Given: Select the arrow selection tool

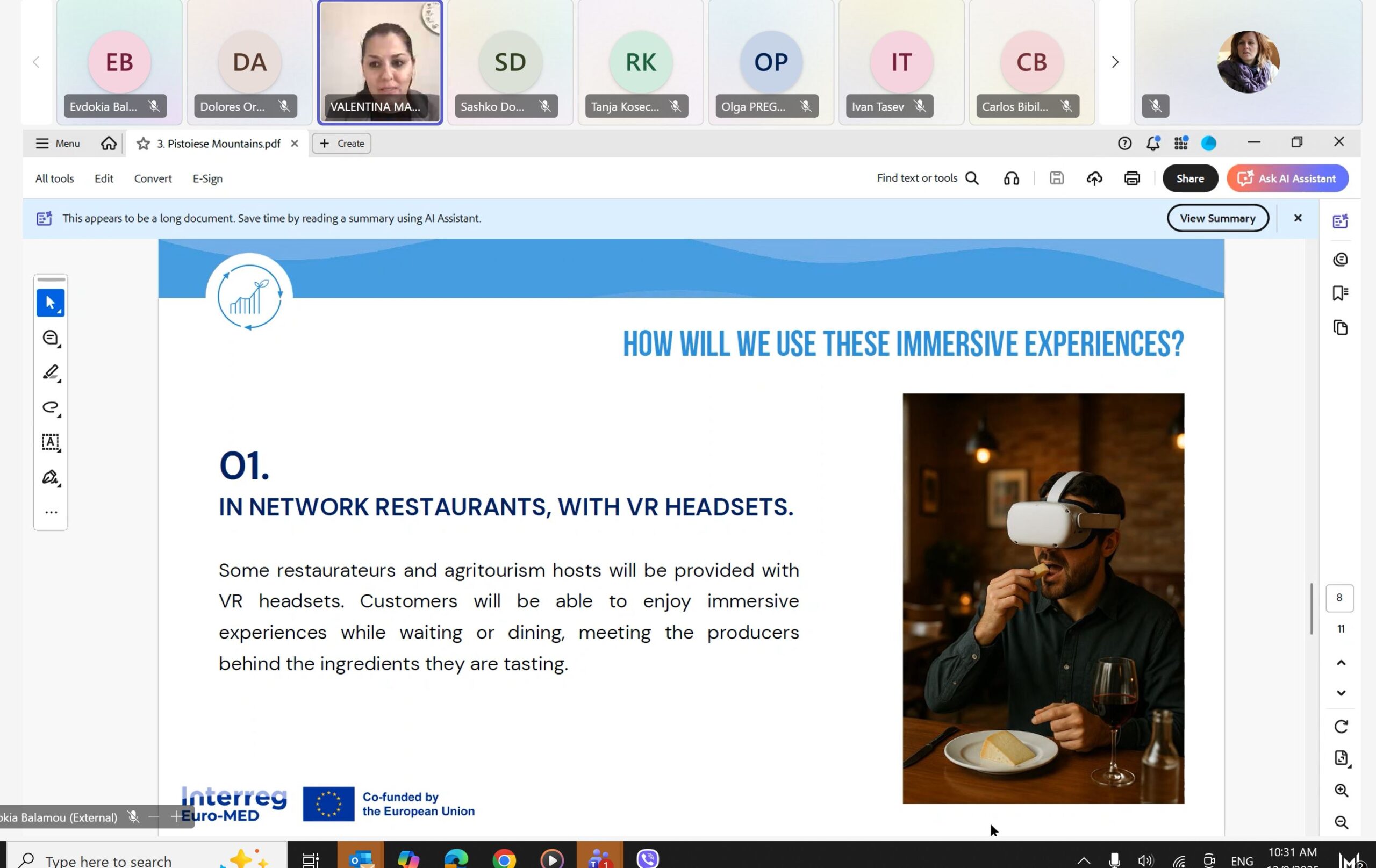Looking at the screenshot, I should (51, 303).
